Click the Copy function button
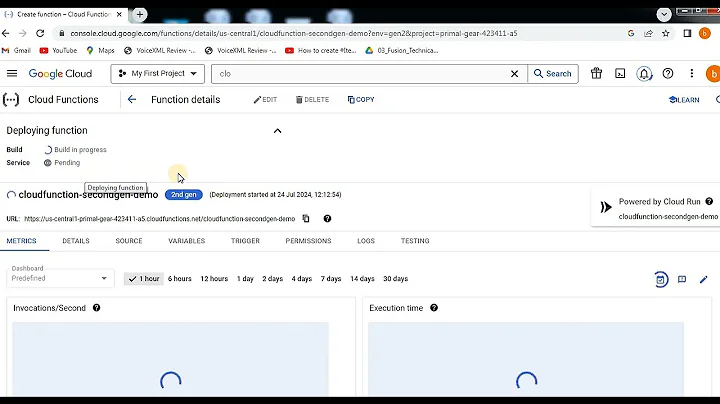720x404 pixels. (361, 100)
